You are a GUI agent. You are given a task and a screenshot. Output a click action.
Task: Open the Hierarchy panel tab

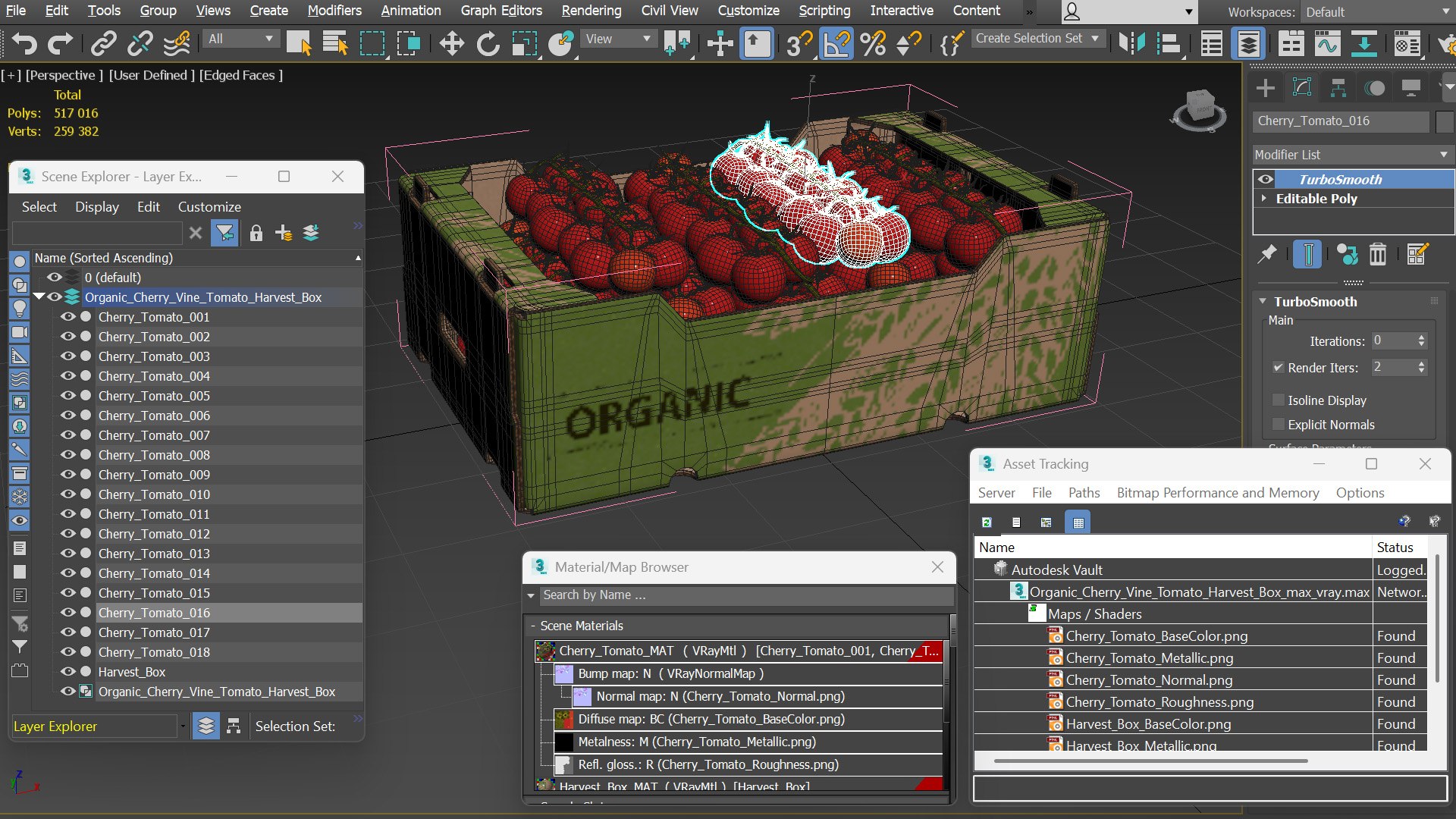coord(1338,88)
